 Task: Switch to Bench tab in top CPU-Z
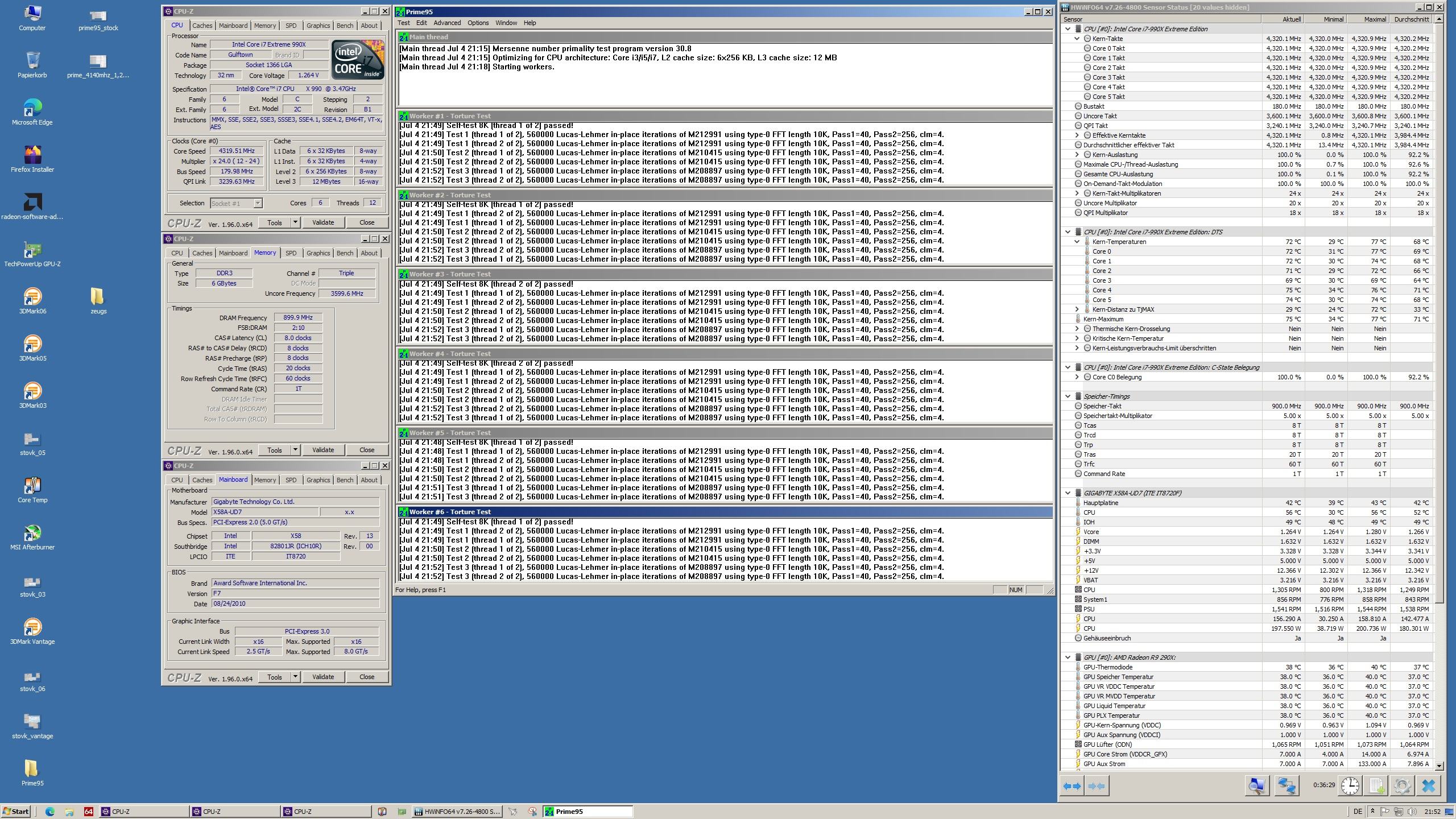345,26
